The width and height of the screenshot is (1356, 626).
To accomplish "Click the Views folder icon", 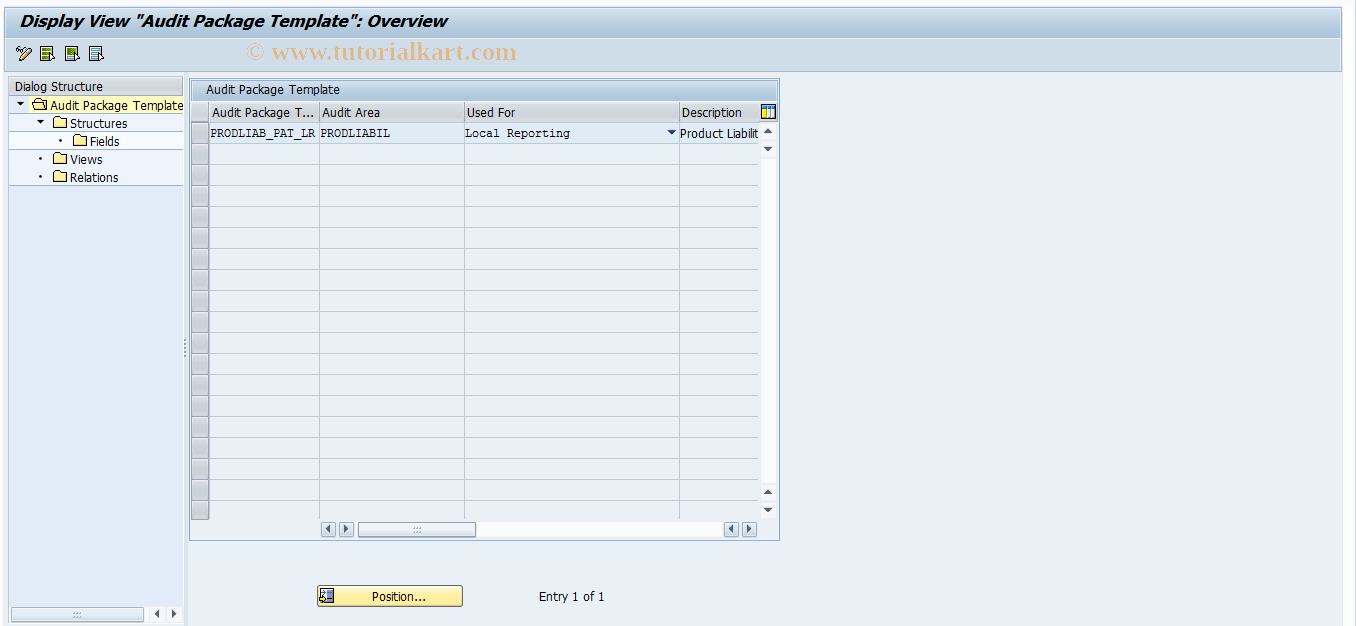I will point(60,159).
